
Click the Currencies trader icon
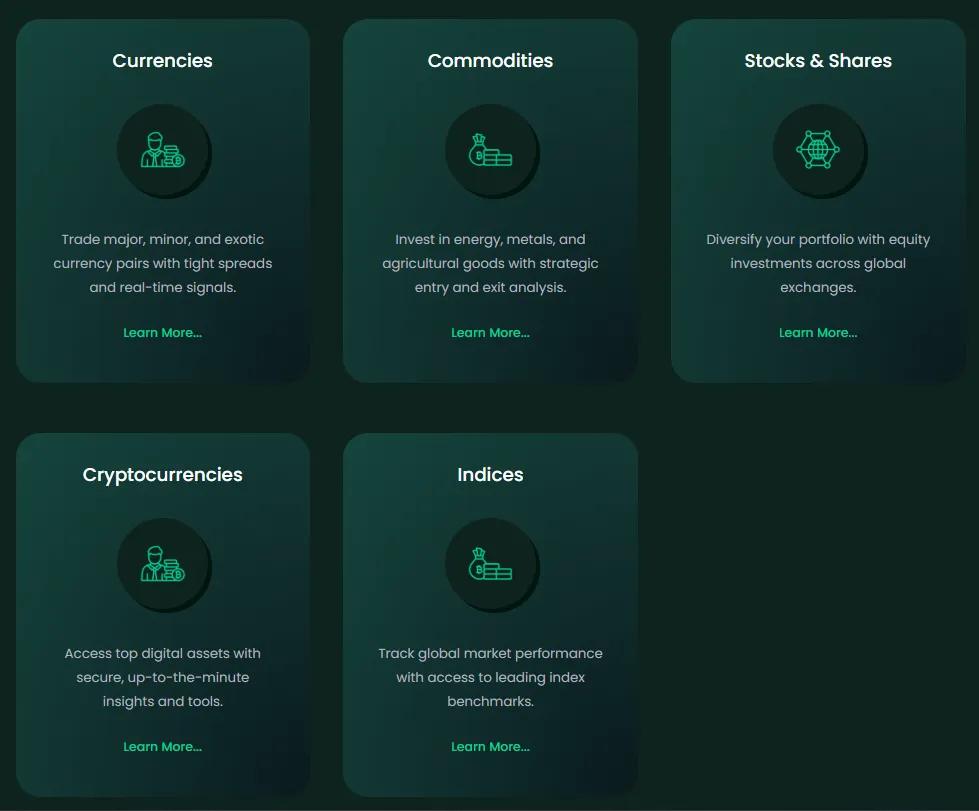[x=162, y=151]
